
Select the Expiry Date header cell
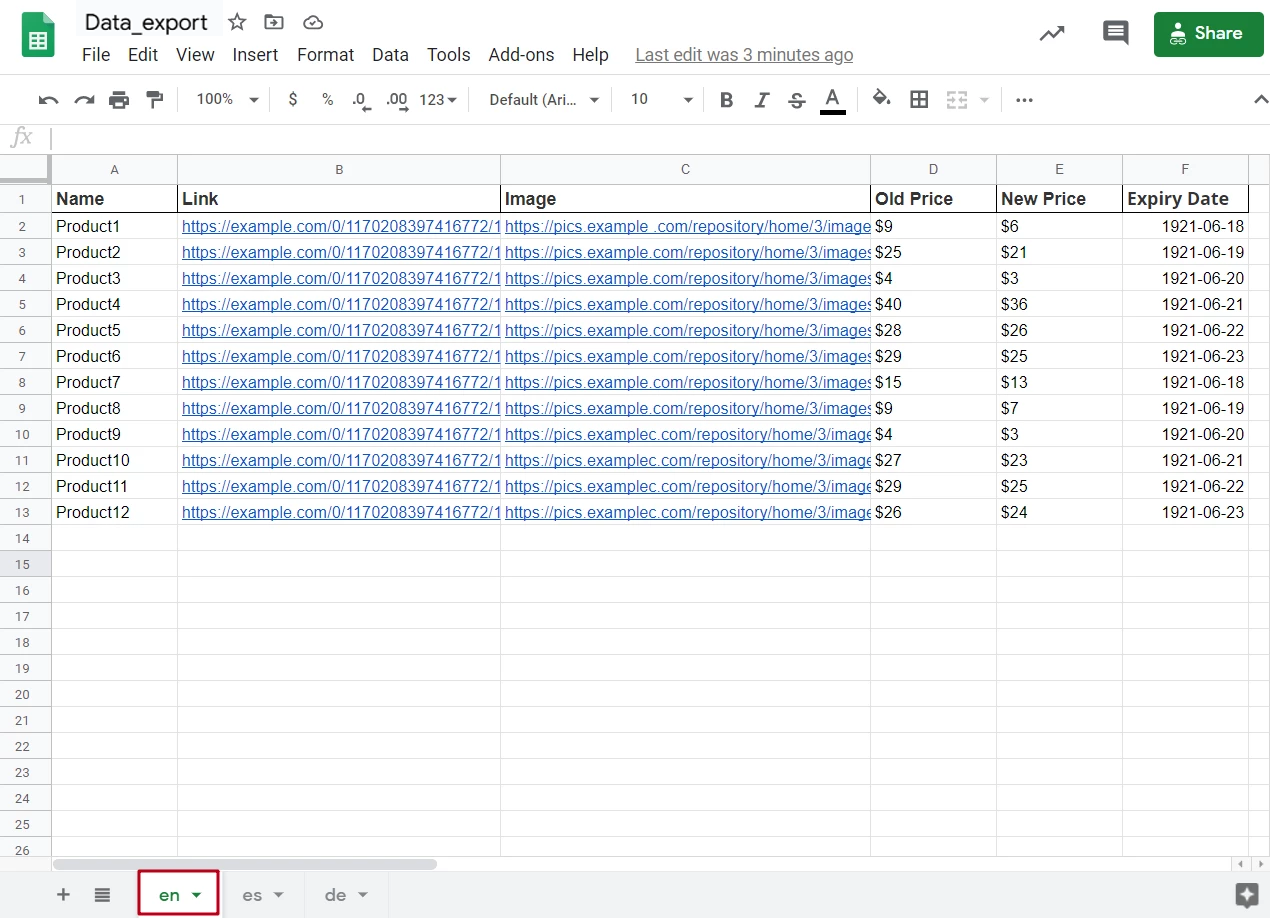coord(1185,199)
